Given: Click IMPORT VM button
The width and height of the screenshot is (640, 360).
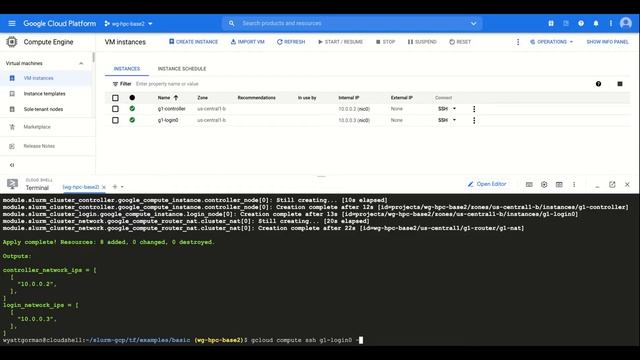Looking at the screenshot, I should (248, 42).
